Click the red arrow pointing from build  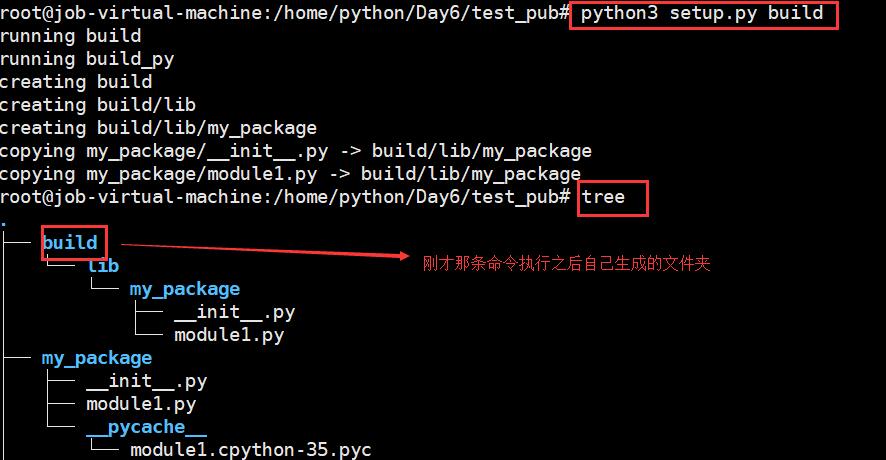pos(260,249)
